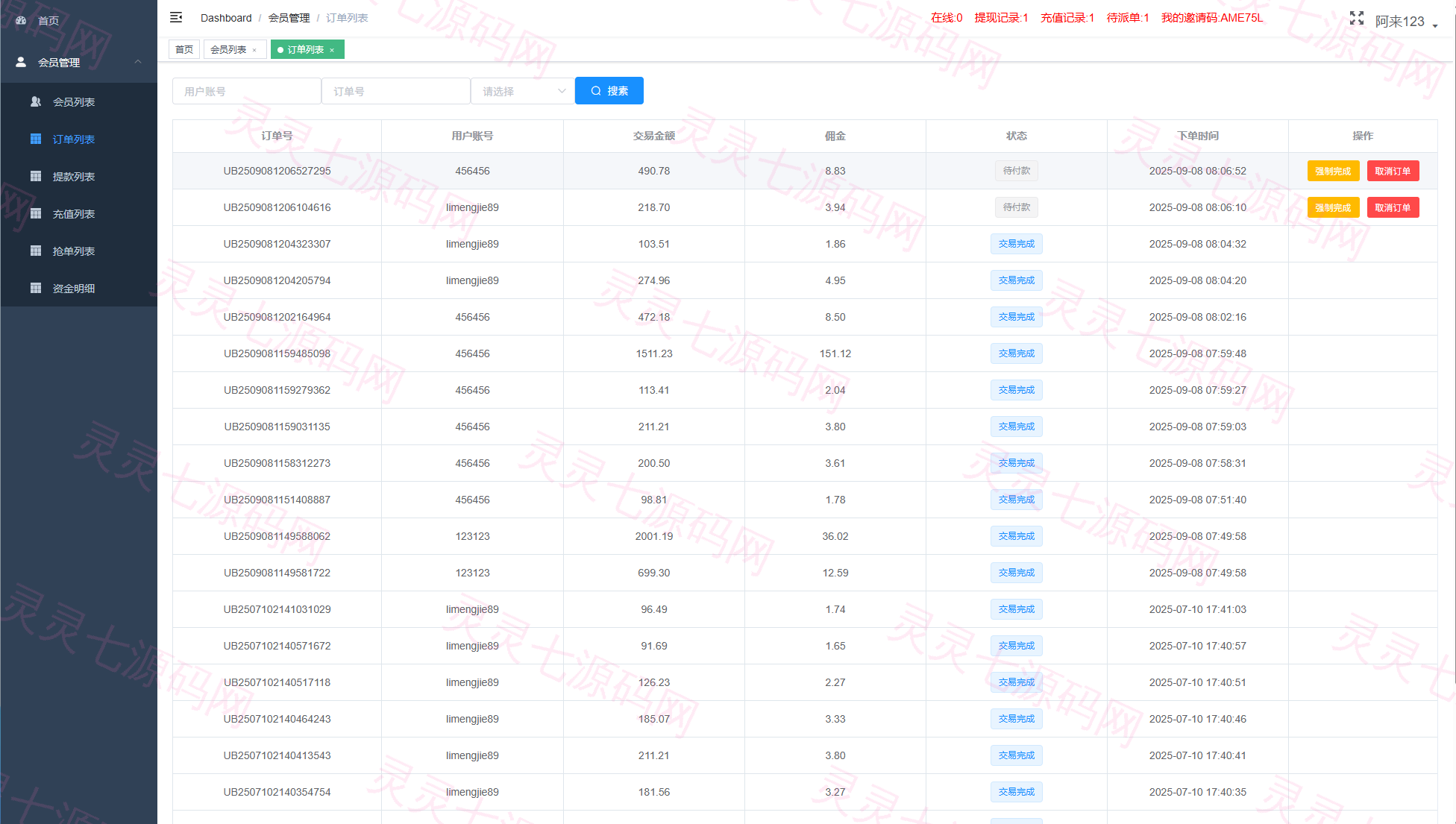This screenshot has height=824, width=1456.
Task: Click order number UB2509081151408887
Action: point(277,500)
